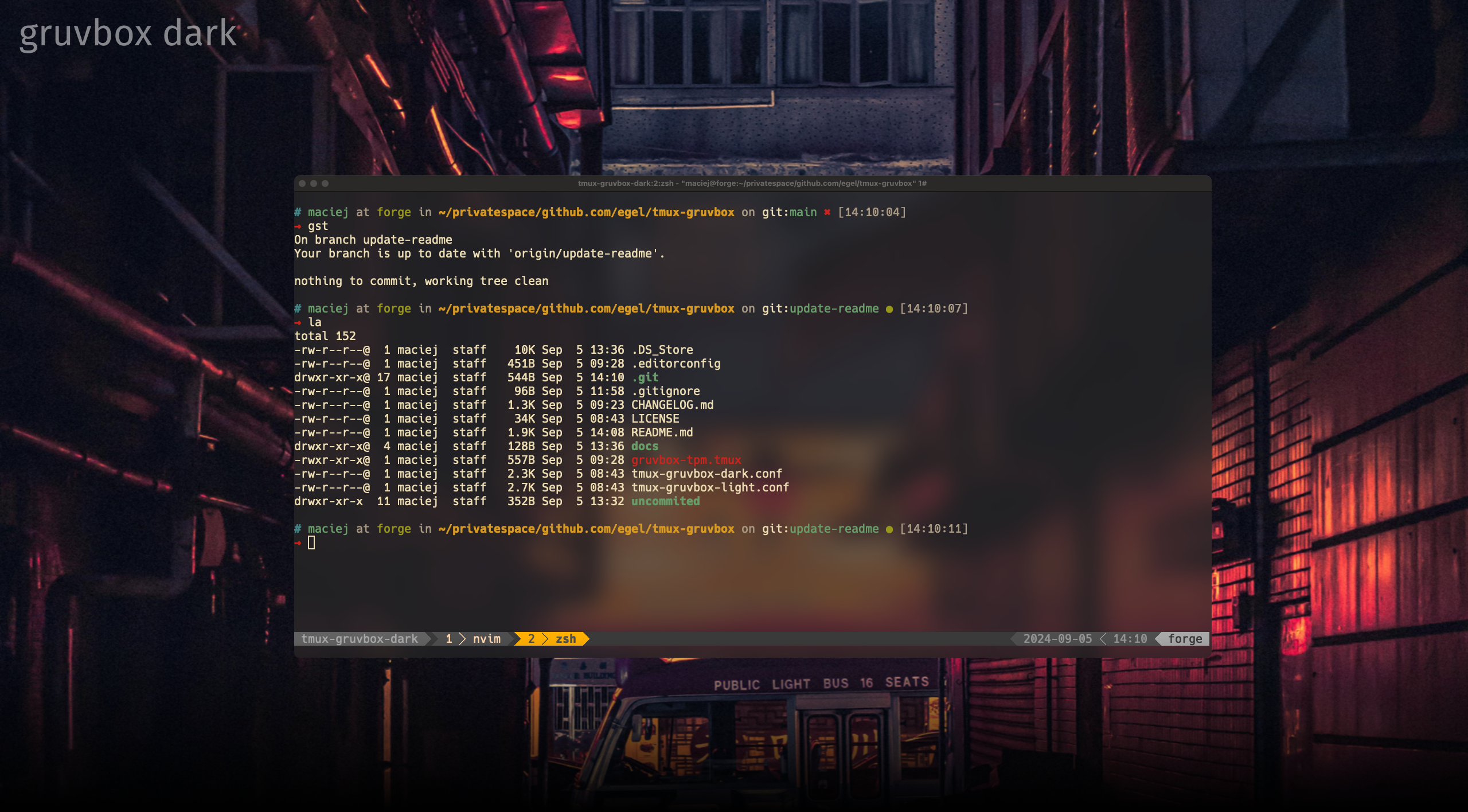This screenshot has width=1468, height=812.
Task: Click the gruvbox-tpm.tmux file name
Action: tap(686, 460)
